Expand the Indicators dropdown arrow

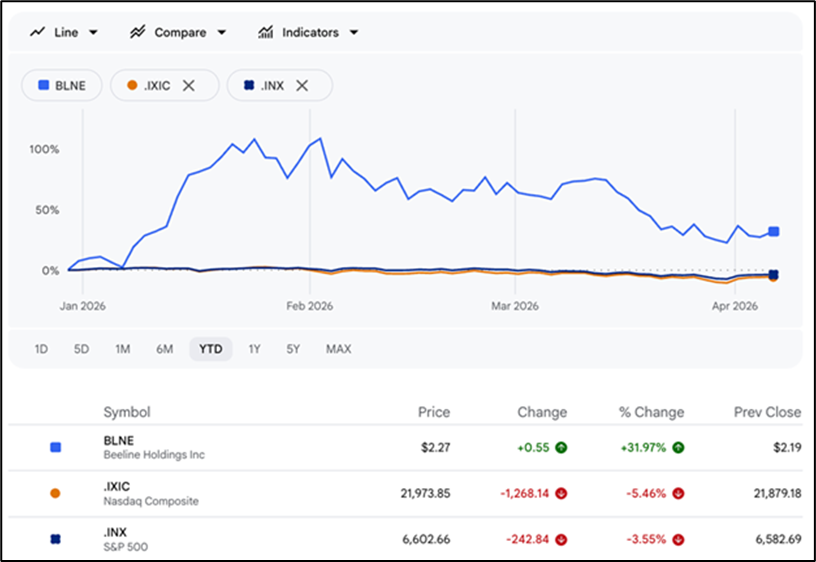(353, 32)
